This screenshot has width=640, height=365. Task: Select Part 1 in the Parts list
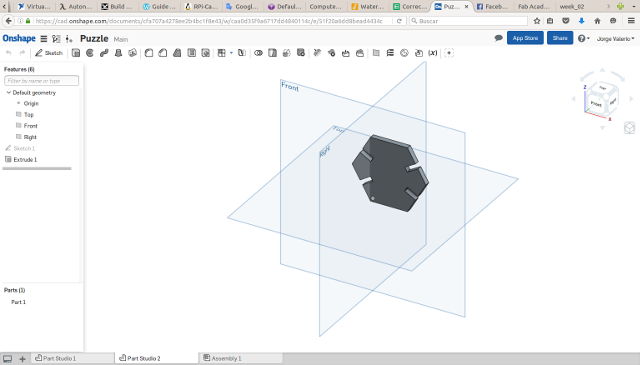coord(18,302)
